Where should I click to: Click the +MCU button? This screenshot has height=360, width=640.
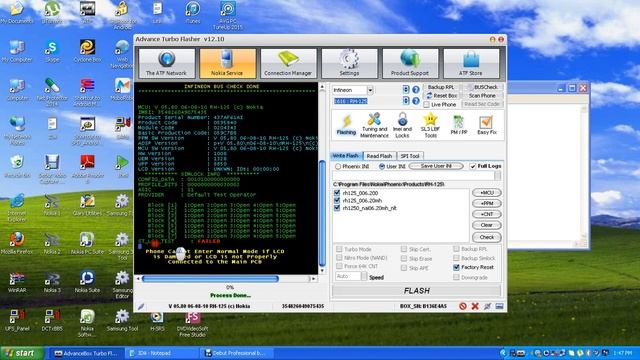487,193
